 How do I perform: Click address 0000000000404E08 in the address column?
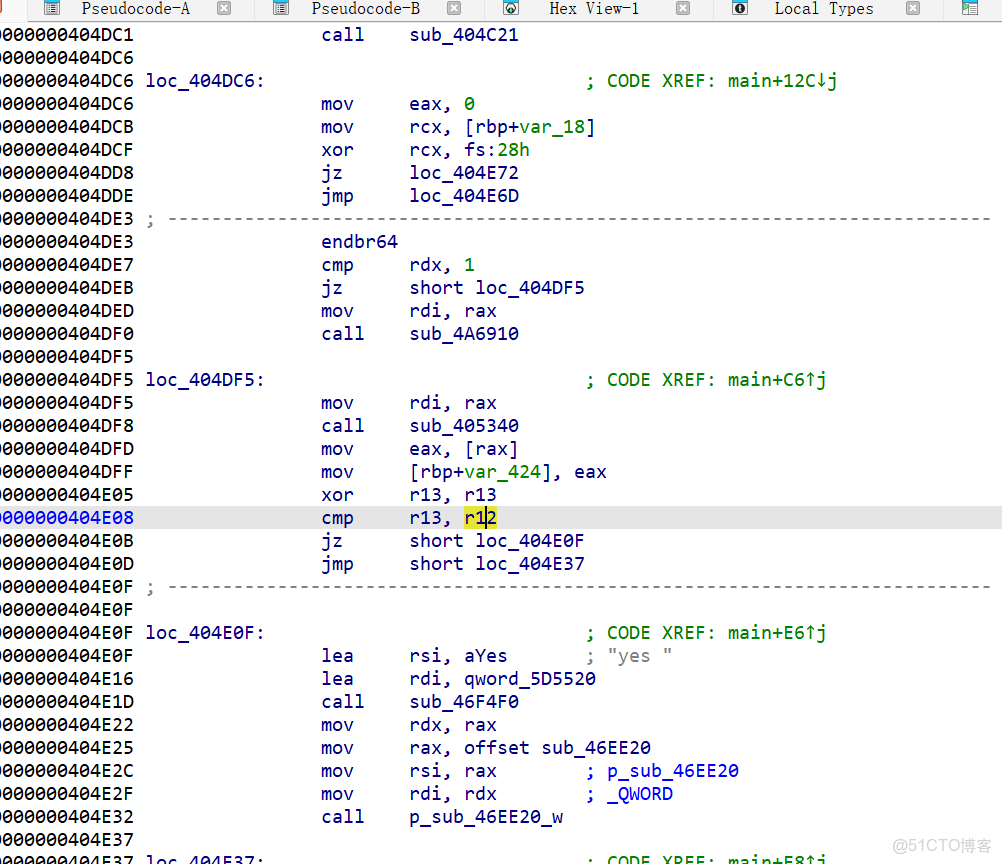[67, 517]
